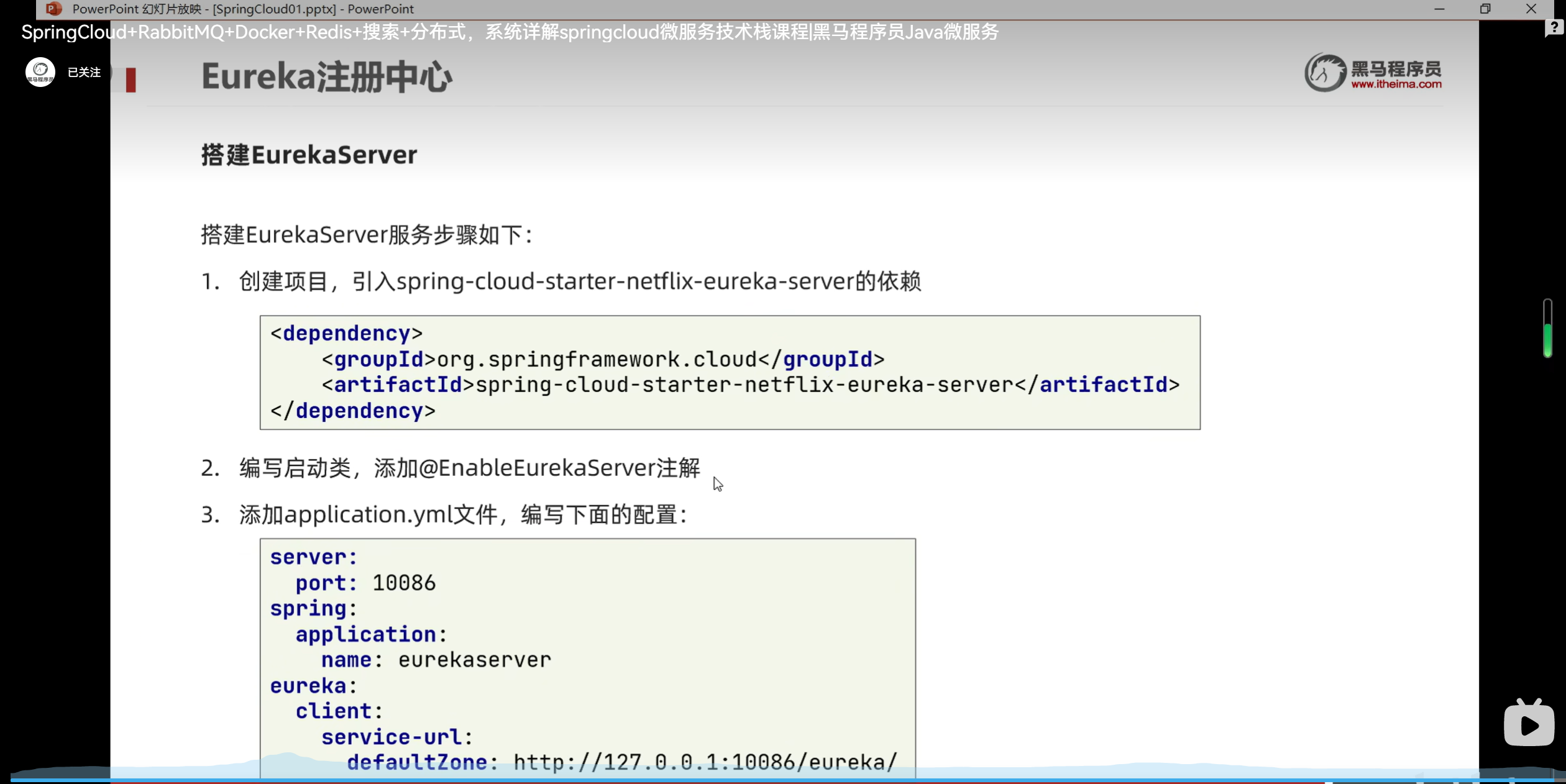Click the defaultZone URL in the YAML
1566x784 pixels.
705,762
